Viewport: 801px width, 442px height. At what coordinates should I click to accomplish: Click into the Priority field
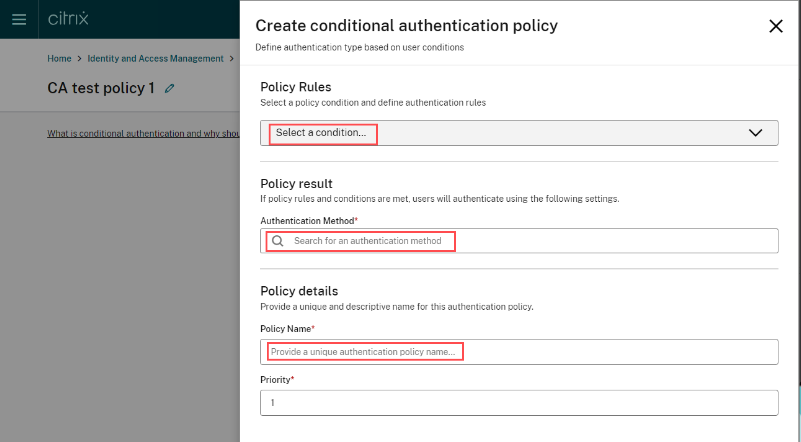click(x=518, y=402)
